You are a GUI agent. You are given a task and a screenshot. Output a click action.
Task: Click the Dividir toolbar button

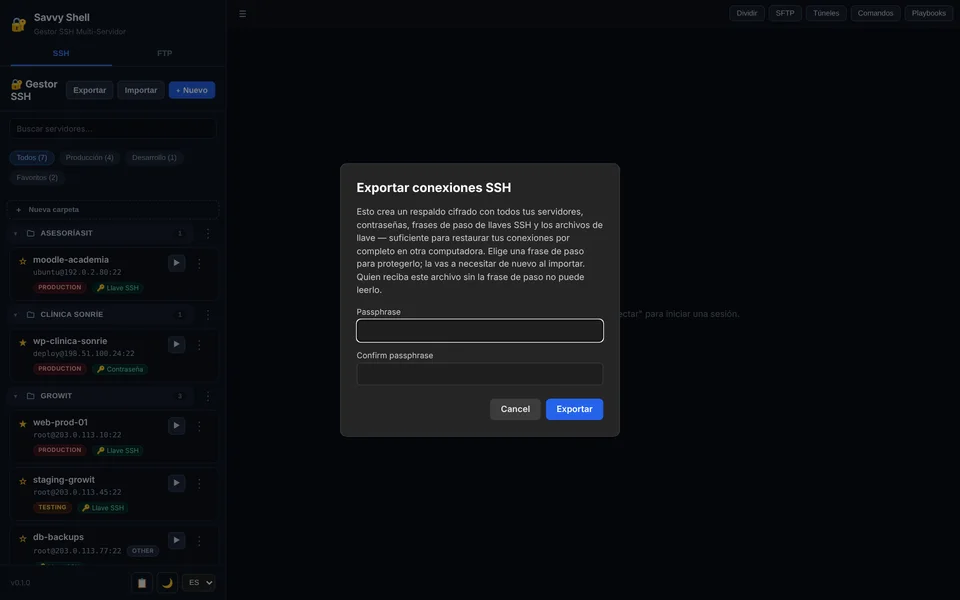pos(746,13)
